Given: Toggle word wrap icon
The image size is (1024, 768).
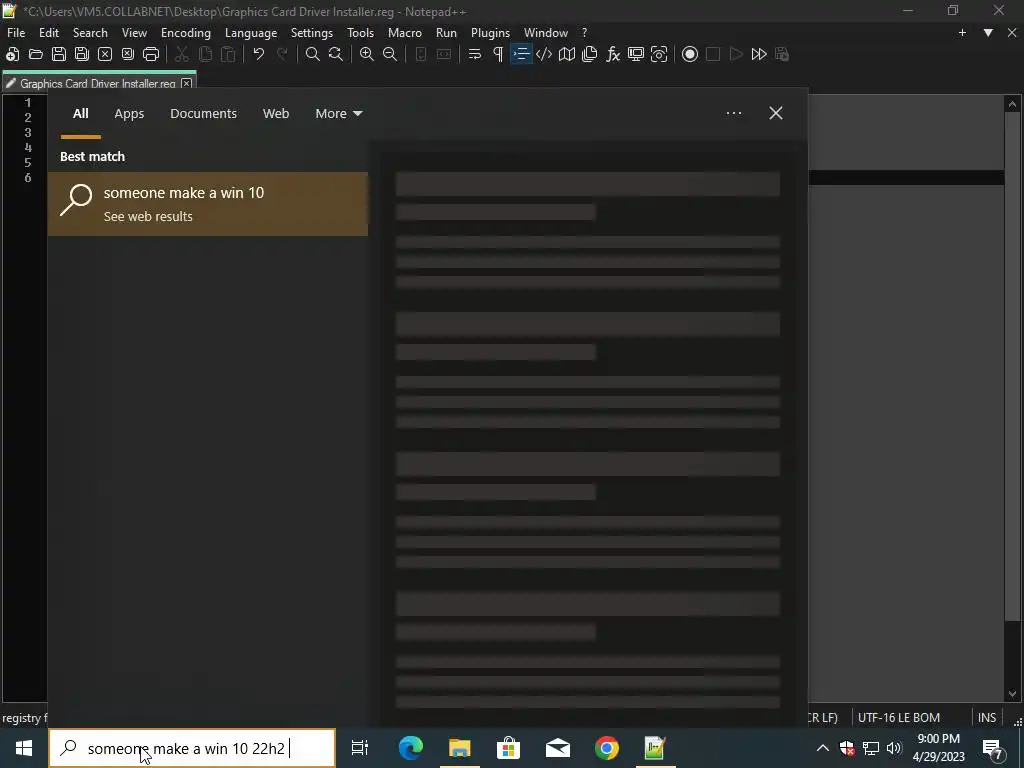Looking at the screenshot, I should tap(475, 54).
